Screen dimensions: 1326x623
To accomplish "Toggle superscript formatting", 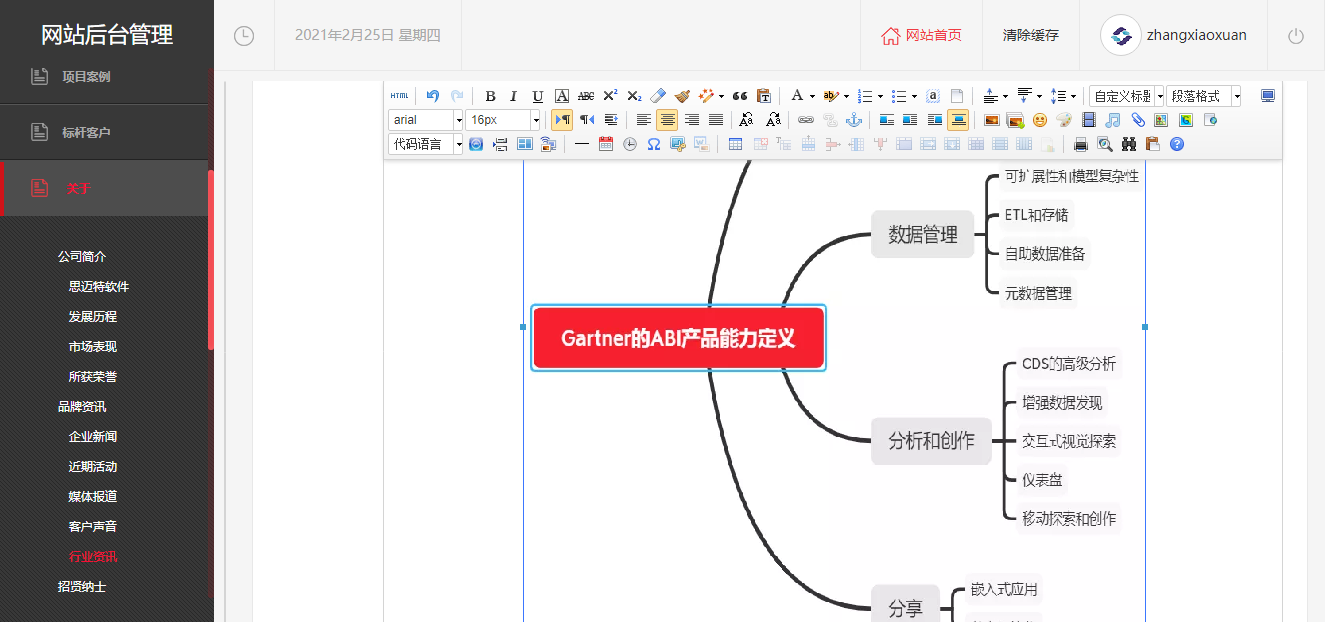I will [x=610, y=96].
